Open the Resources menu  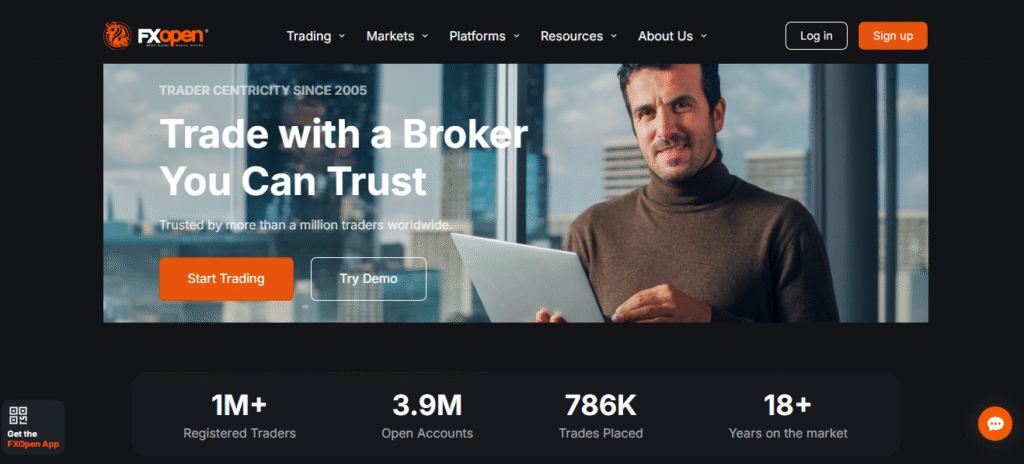pyautogui.click(x=579, y=36)
